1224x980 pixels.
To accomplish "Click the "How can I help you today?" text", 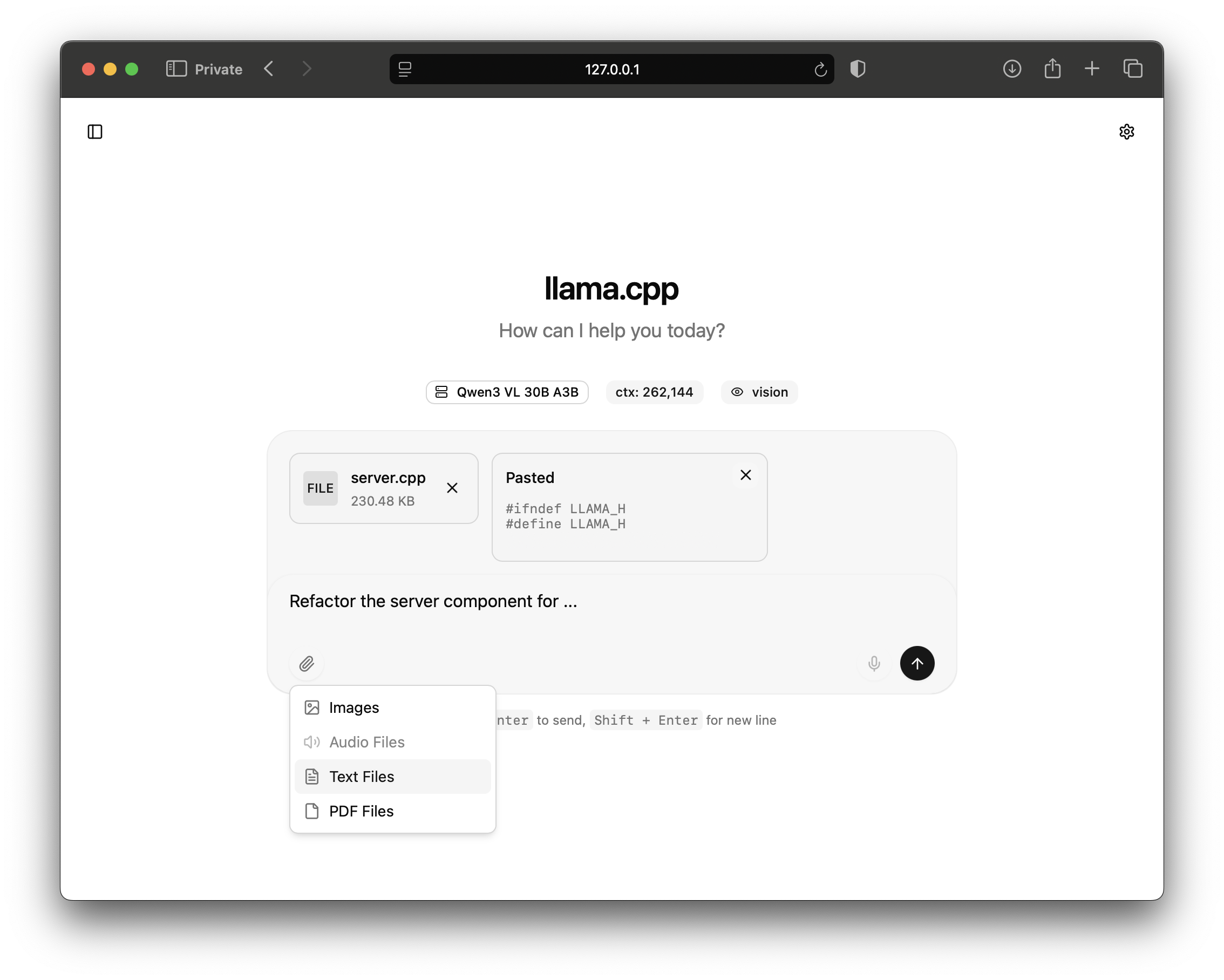I will pyautogui.click(x=611, y=330).
